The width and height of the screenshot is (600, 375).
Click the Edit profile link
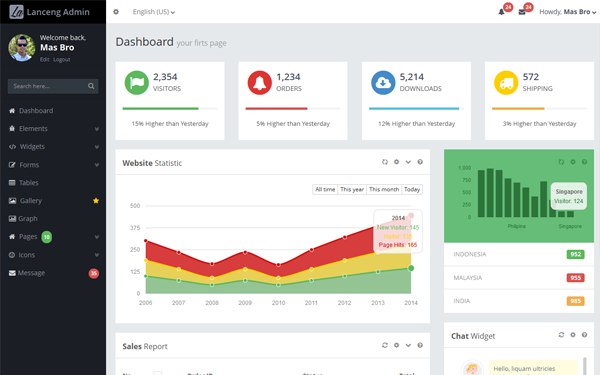click(x=44, y=60)
